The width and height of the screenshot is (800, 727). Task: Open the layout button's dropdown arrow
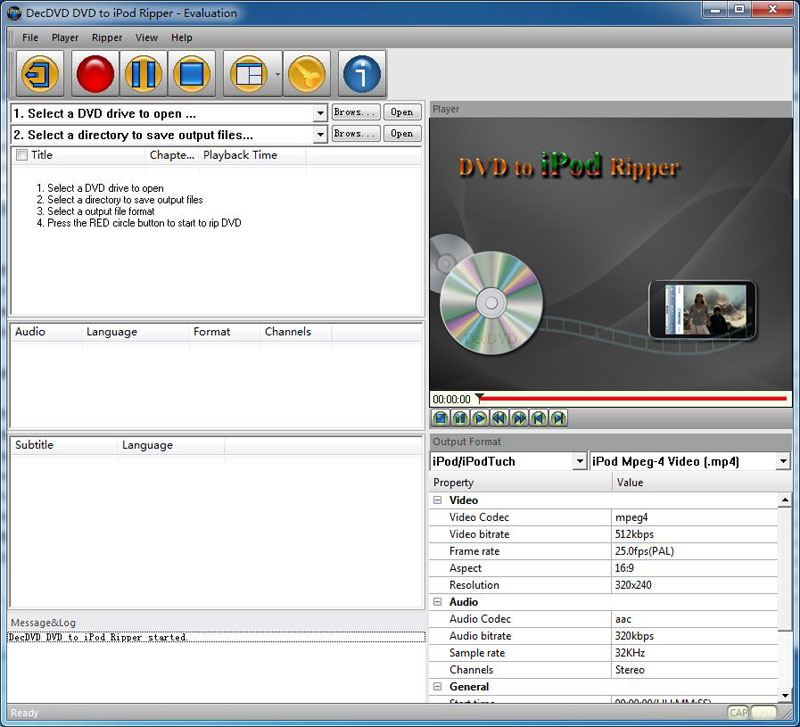[277, 74]
